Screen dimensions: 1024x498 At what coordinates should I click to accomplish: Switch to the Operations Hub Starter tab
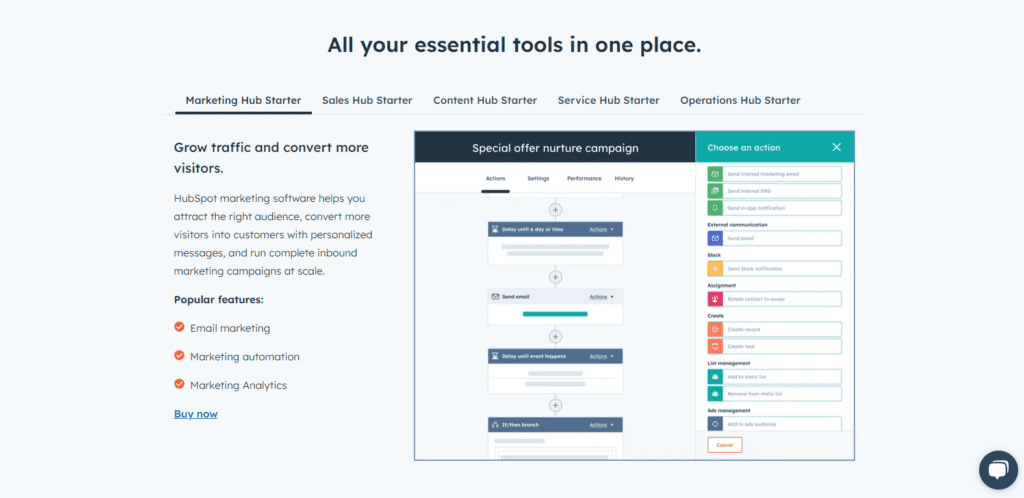(x=740, y=101)
